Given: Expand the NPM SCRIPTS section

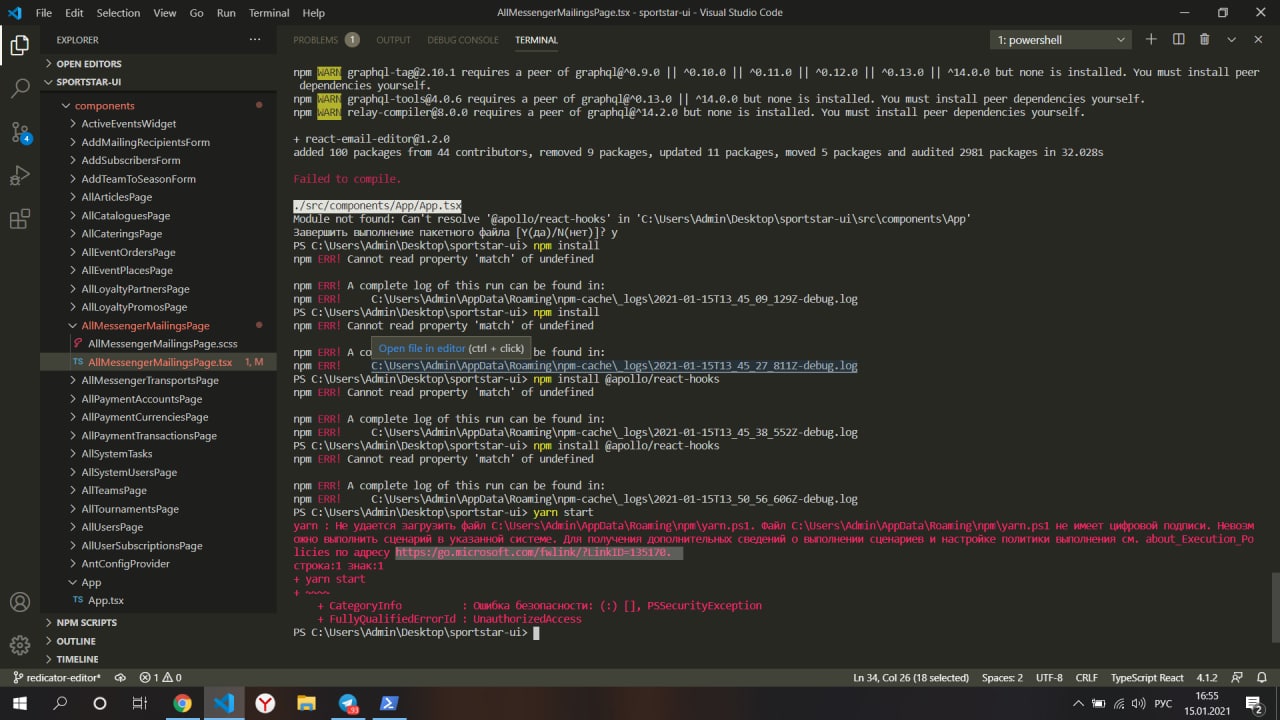Looking at the screenshot, I should [86, 622].
